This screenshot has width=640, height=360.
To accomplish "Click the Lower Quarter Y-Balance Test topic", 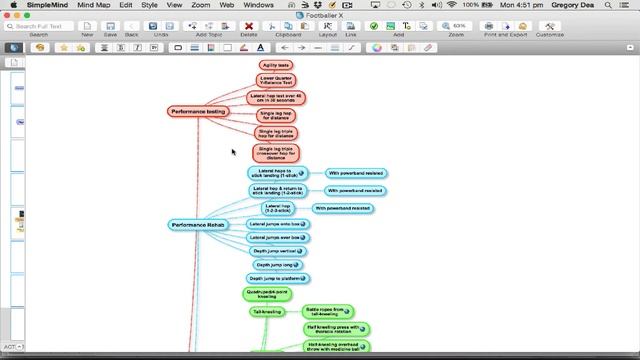I will point(276,80).
